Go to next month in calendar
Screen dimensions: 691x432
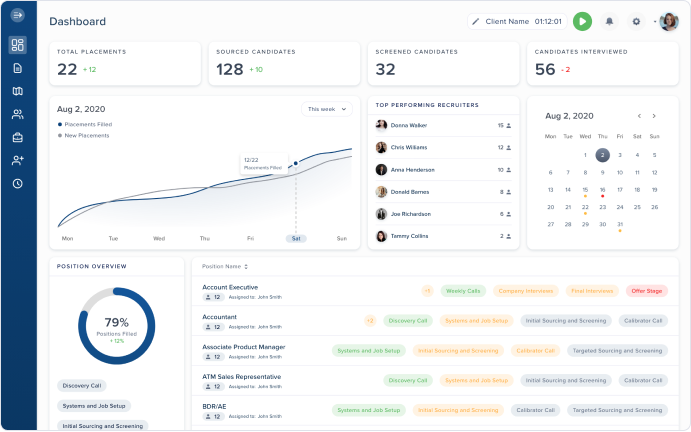654,116
